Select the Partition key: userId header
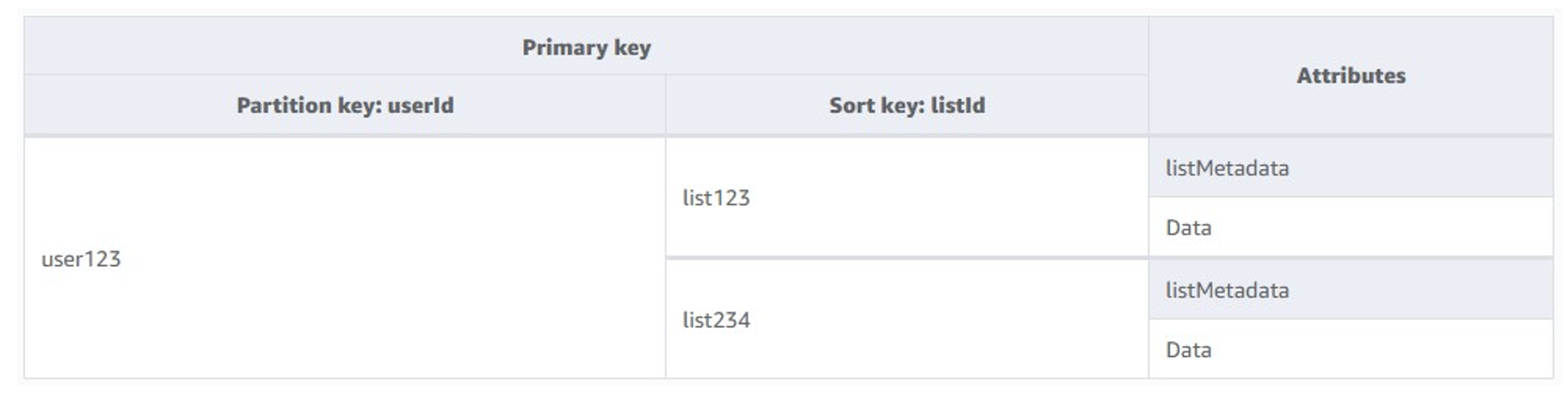This screenshot has width=1568, height=400. (x=345, y=105)
